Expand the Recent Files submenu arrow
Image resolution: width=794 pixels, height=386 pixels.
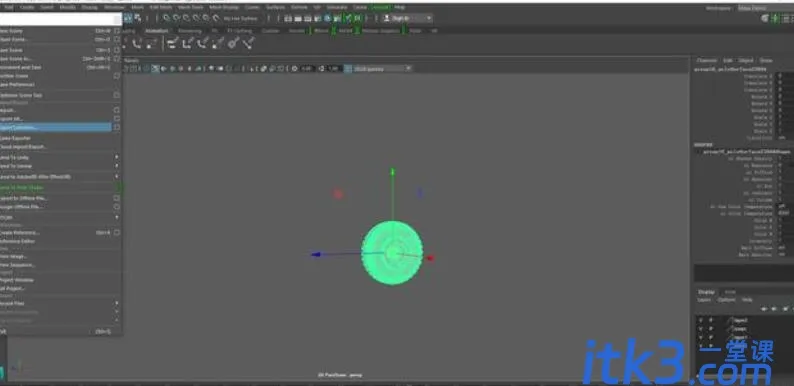[117, 303]
